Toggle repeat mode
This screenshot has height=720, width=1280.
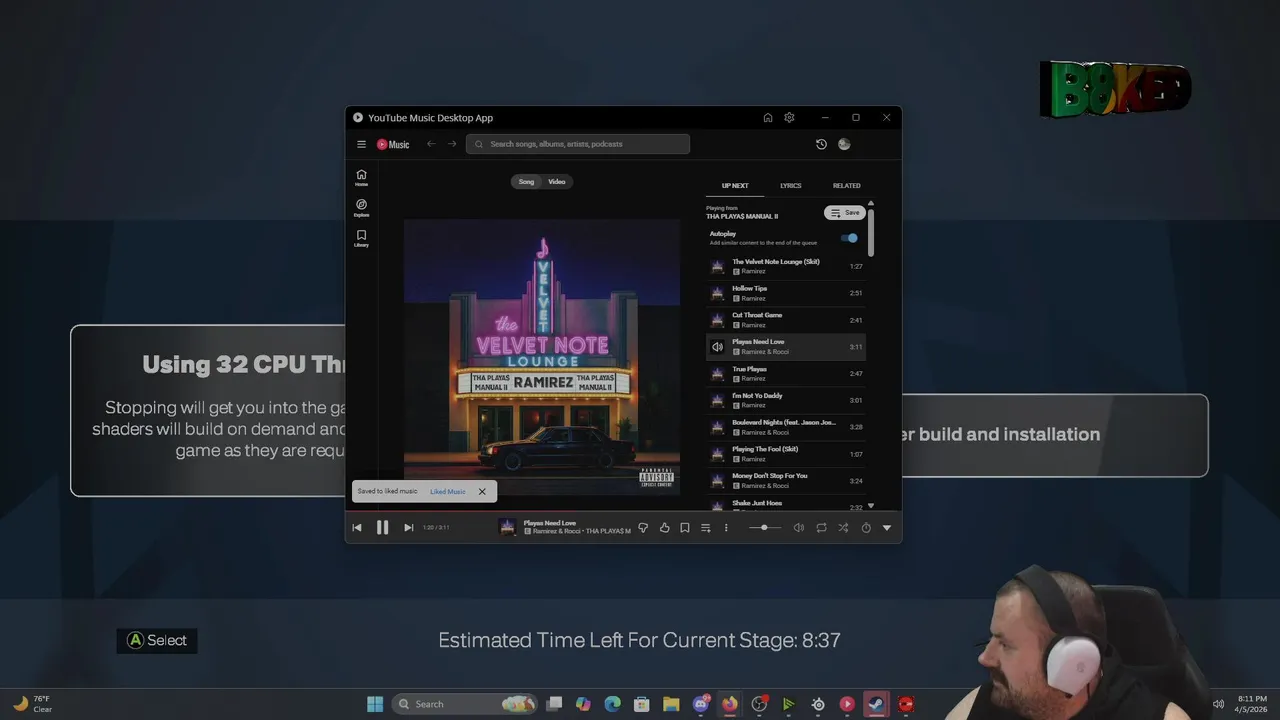click(821, 527)
